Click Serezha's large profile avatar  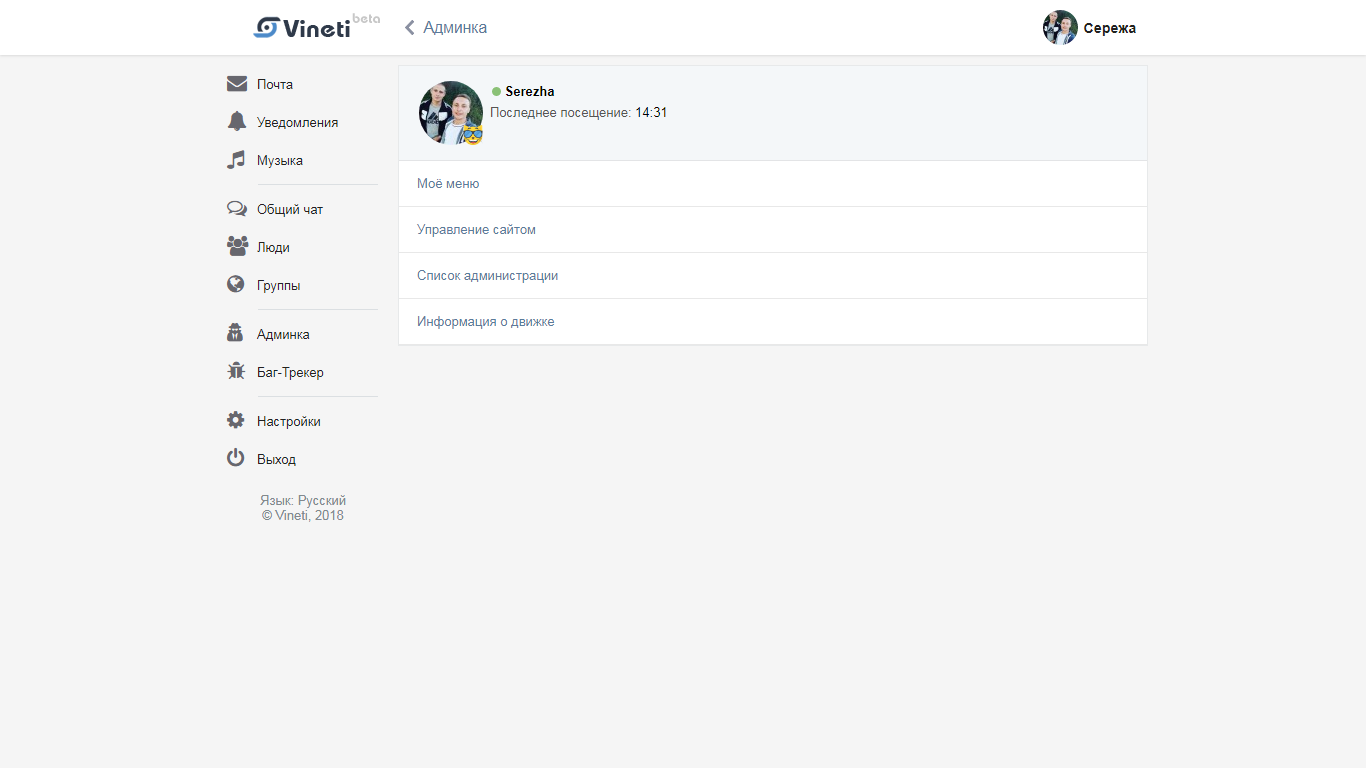pos(451,113)
